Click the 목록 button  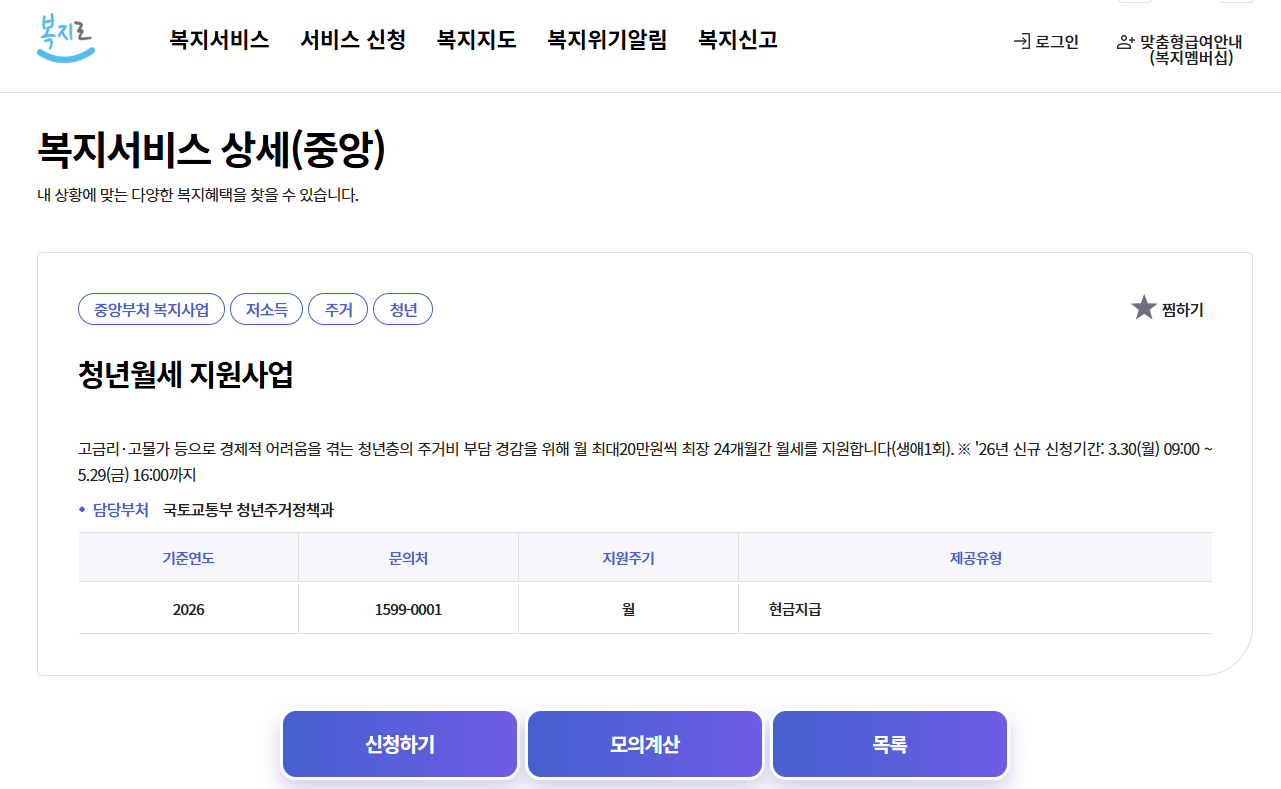click(x=890, y=744)
